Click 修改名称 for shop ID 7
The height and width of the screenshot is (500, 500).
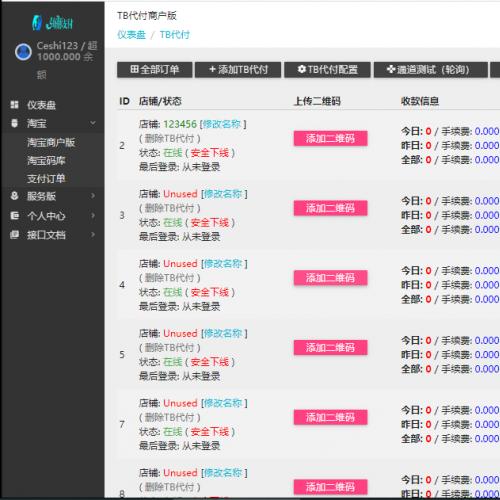(223, 403)
